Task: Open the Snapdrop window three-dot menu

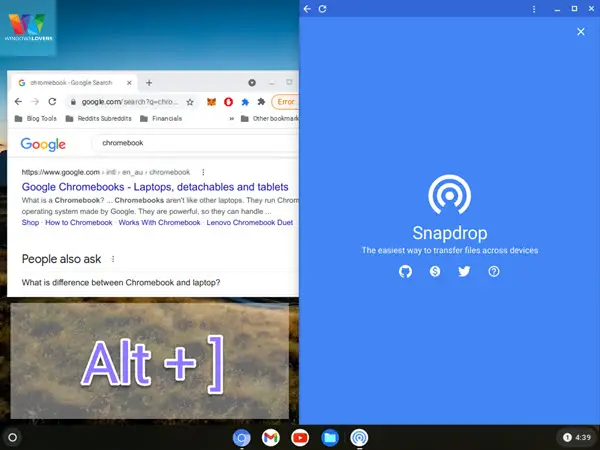Action: 534,9
